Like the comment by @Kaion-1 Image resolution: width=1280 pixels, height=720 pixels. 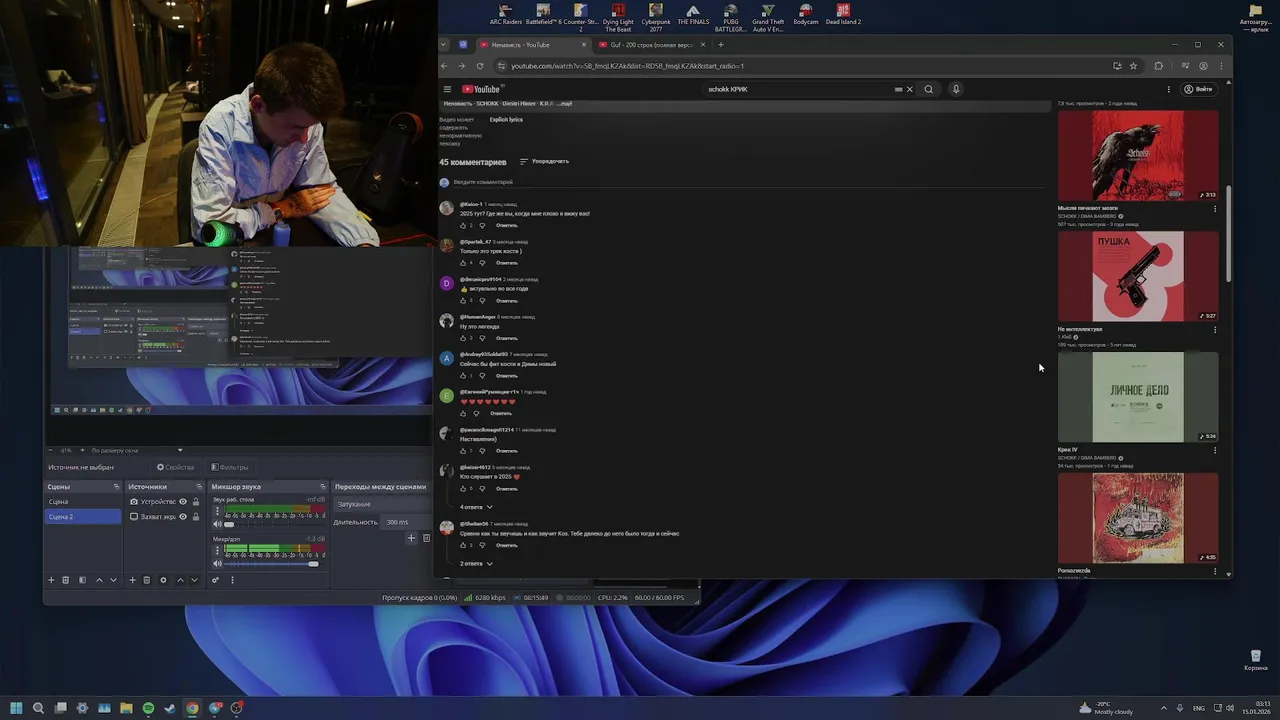[463, 225]
